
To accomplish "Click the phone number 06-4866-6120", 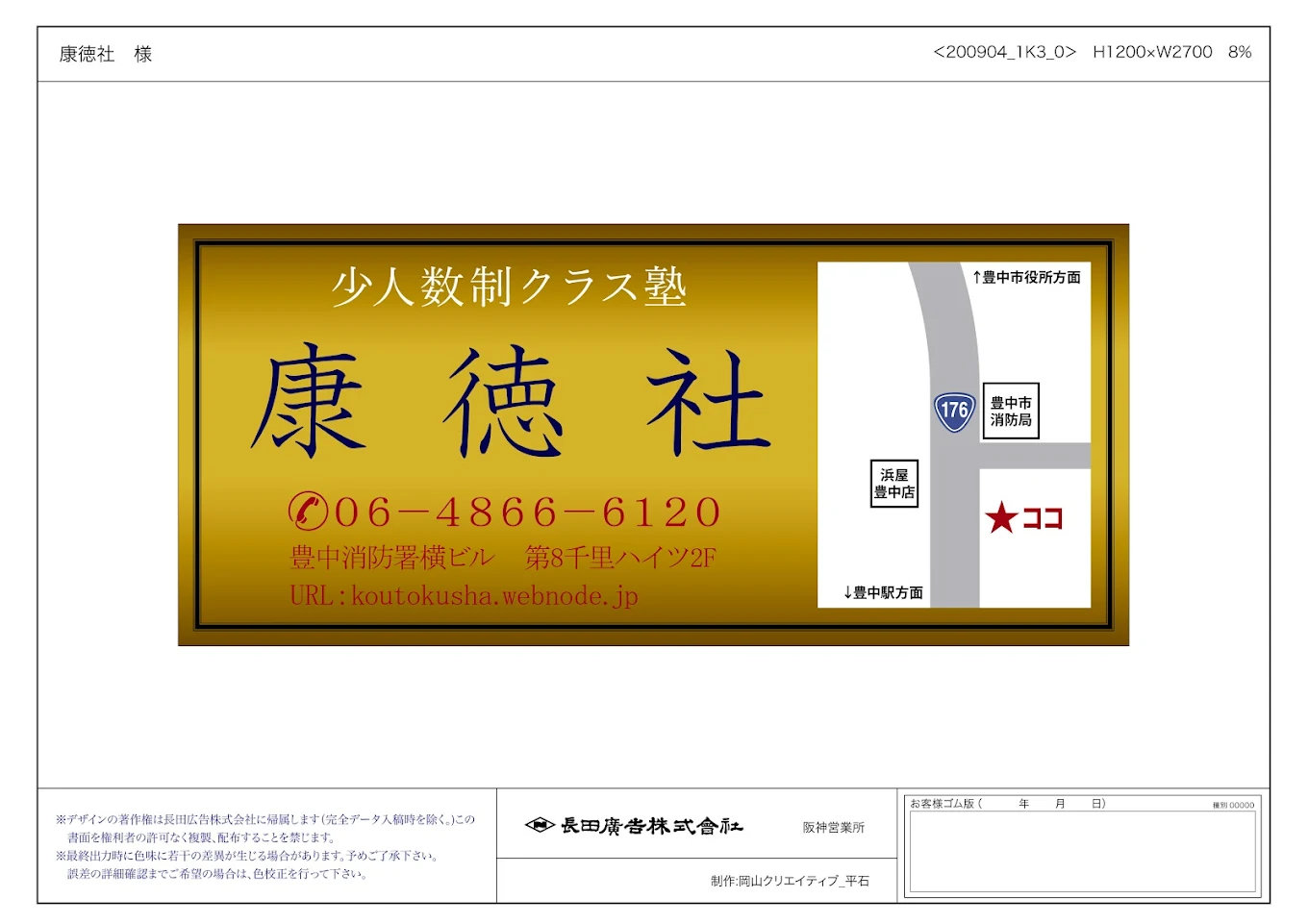I will pos(527,512).
